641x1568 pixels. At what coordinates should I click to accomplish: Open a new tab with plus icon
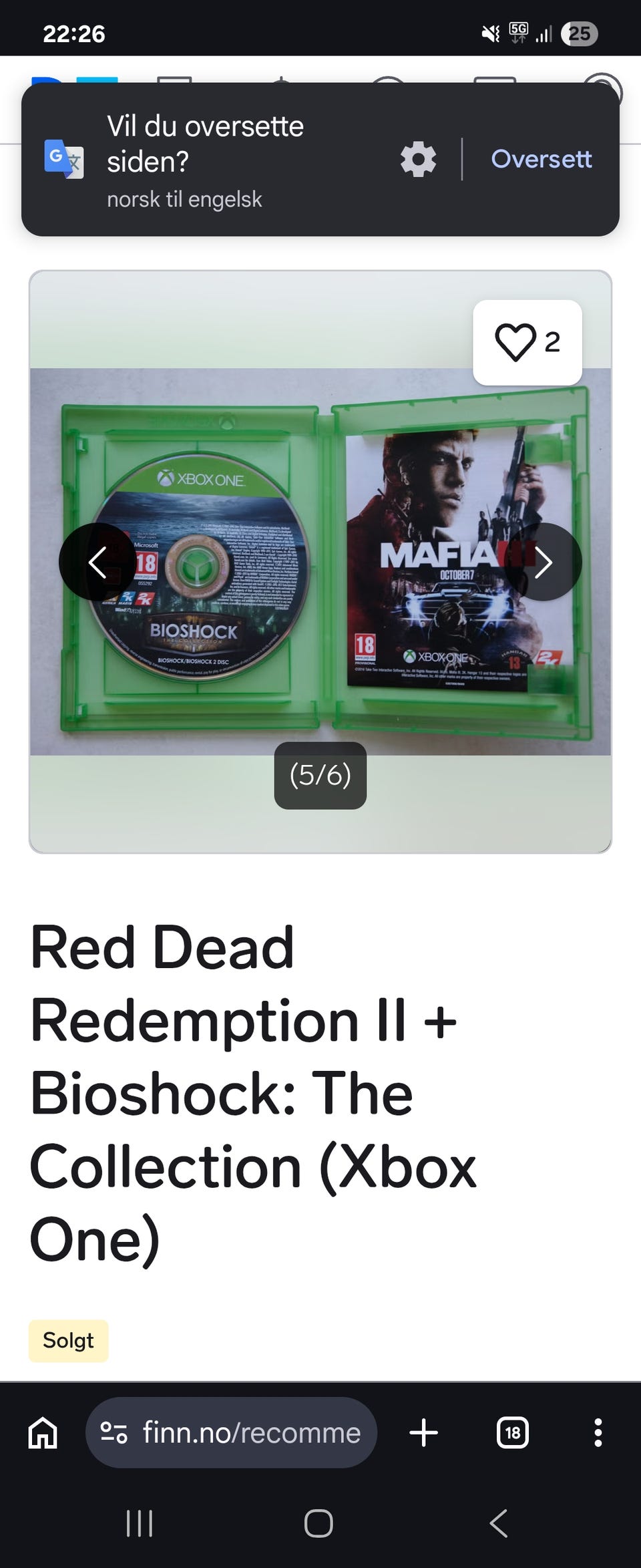[423, 1432]
